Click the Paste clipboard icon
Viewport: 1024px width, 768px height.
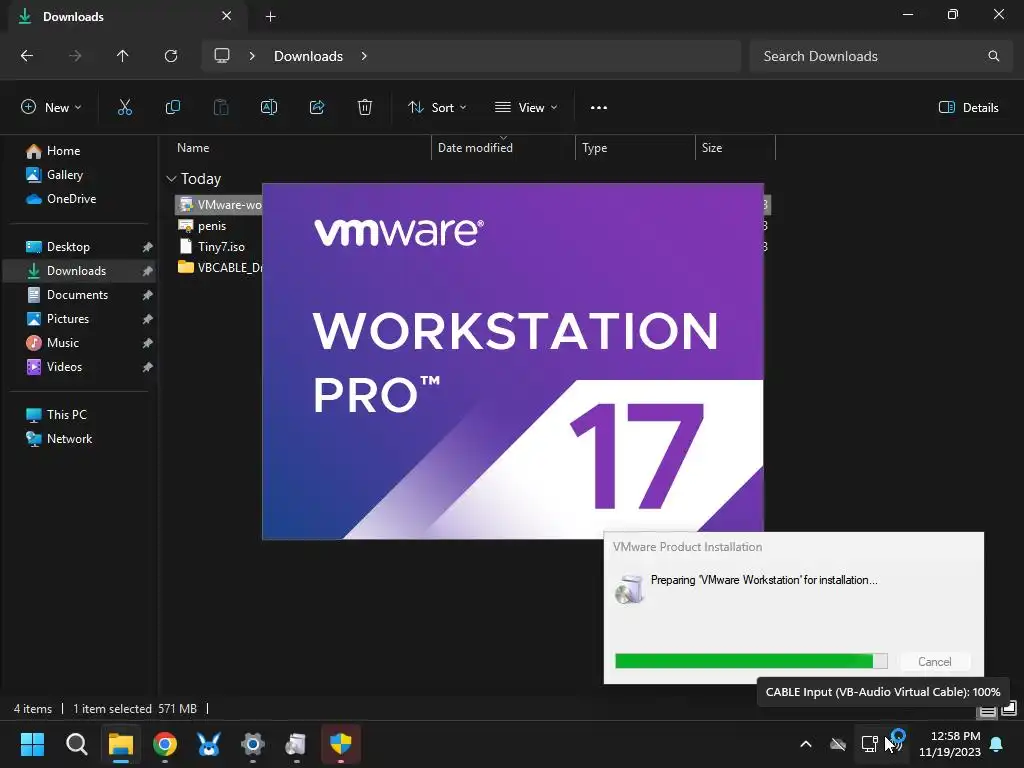point(221,108)
